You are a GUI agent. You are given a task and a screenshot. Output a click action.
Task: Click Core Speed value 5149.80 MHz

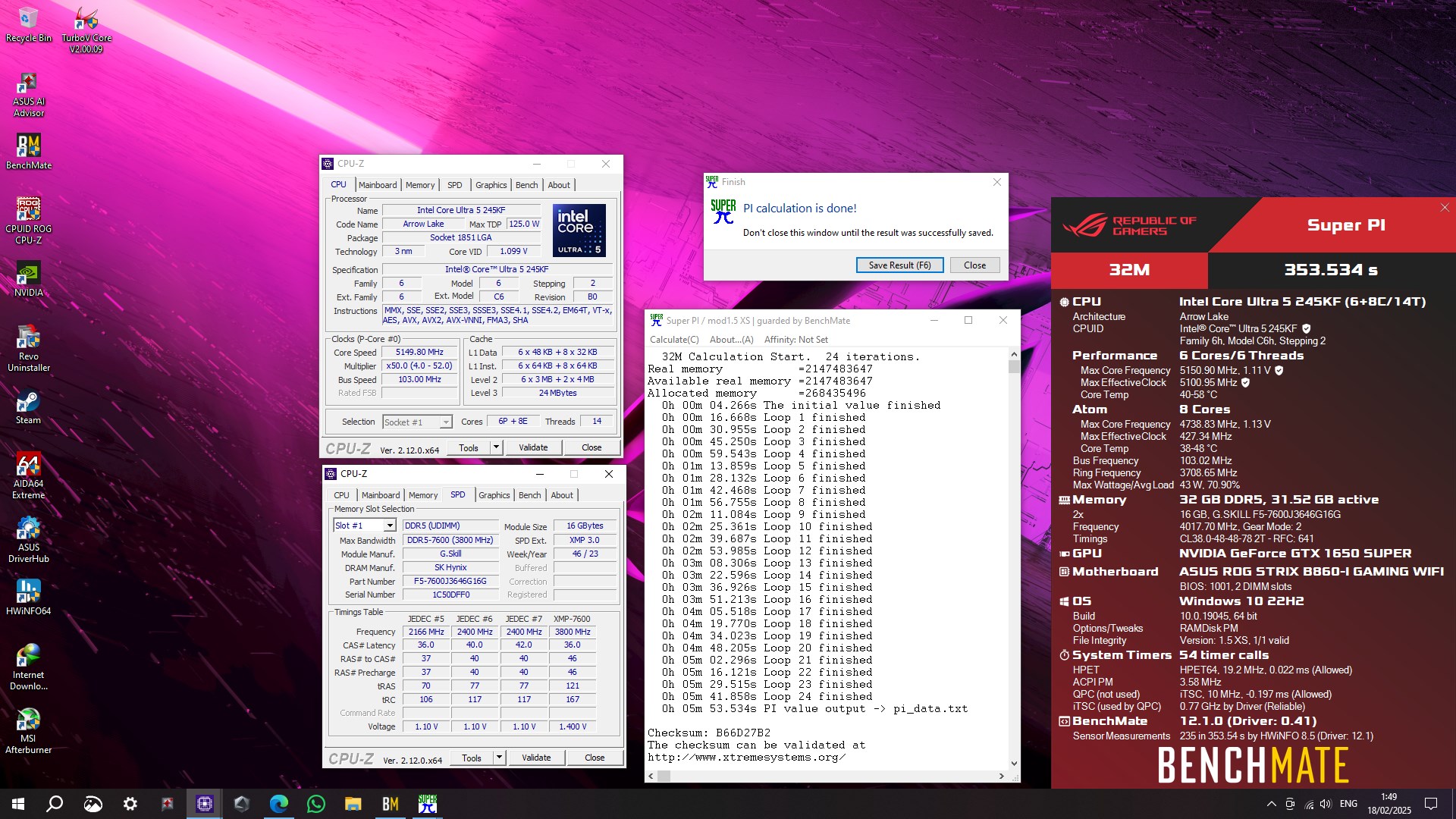tap(419, 353)
